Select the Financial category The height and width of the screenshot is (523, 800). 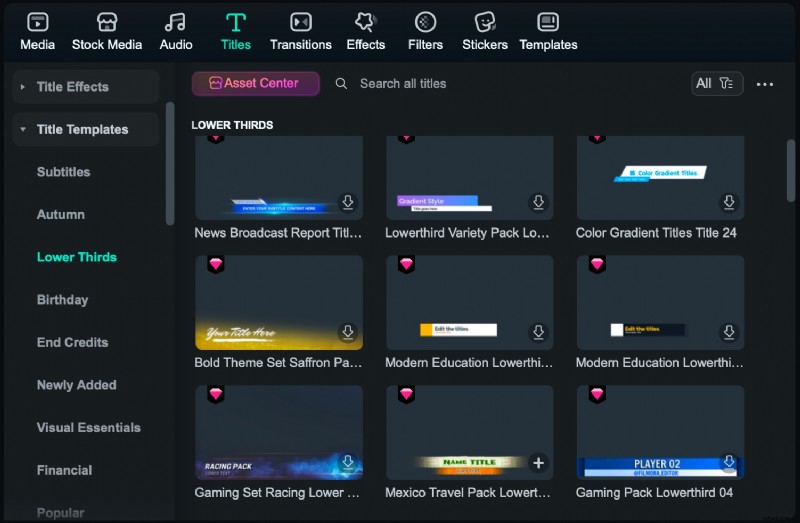click(x=64, y=470)
